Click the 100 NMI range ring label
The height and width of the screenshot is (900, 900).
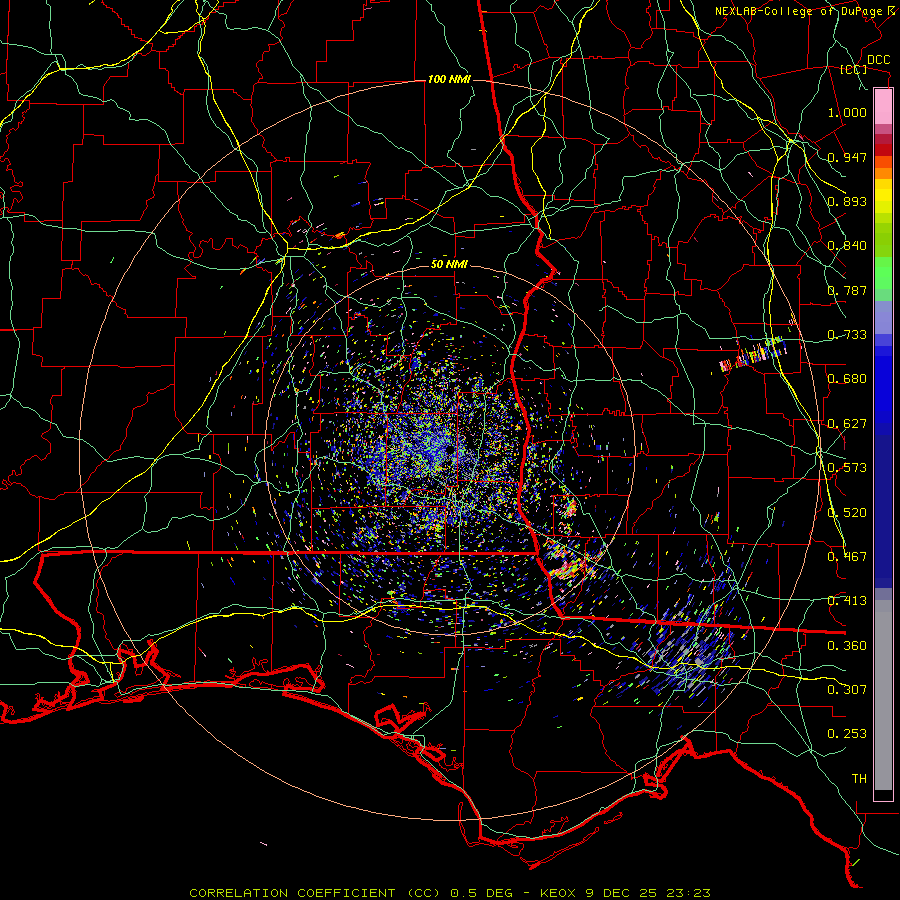(449, 79)
